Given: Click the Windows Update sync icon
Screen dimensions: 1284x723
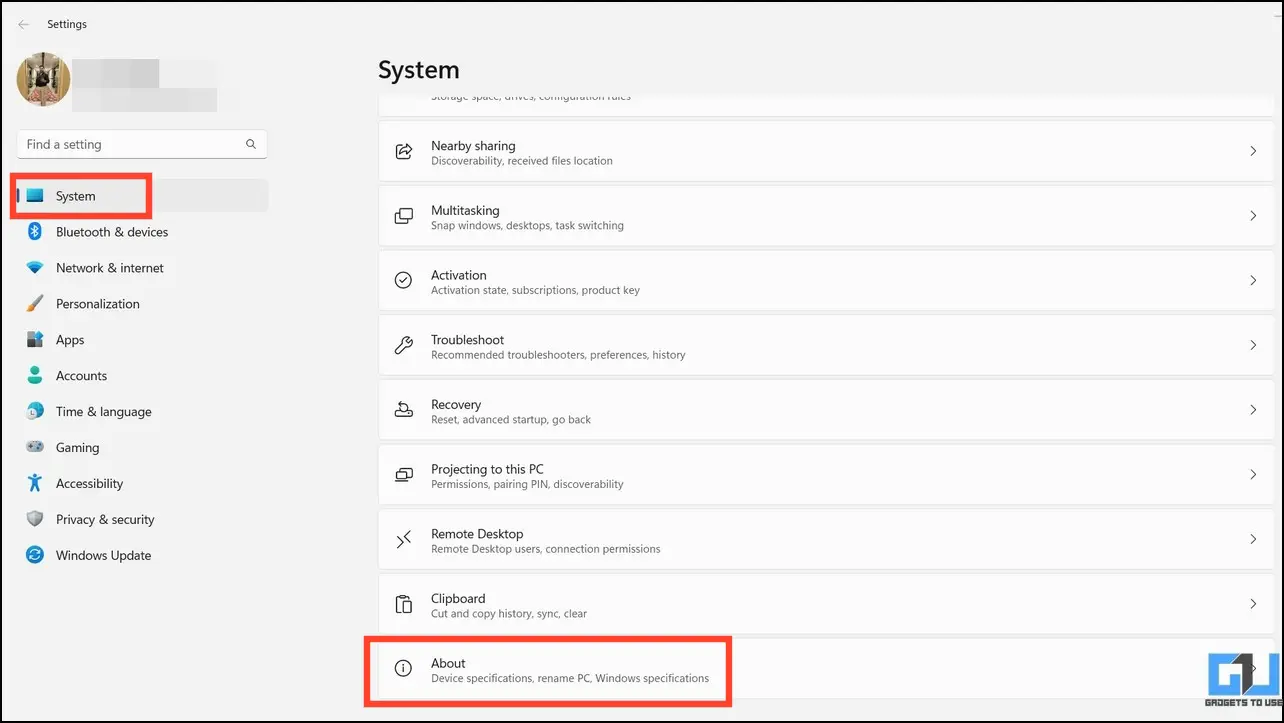Looking at the screenshot, I should tap(35, 555).
